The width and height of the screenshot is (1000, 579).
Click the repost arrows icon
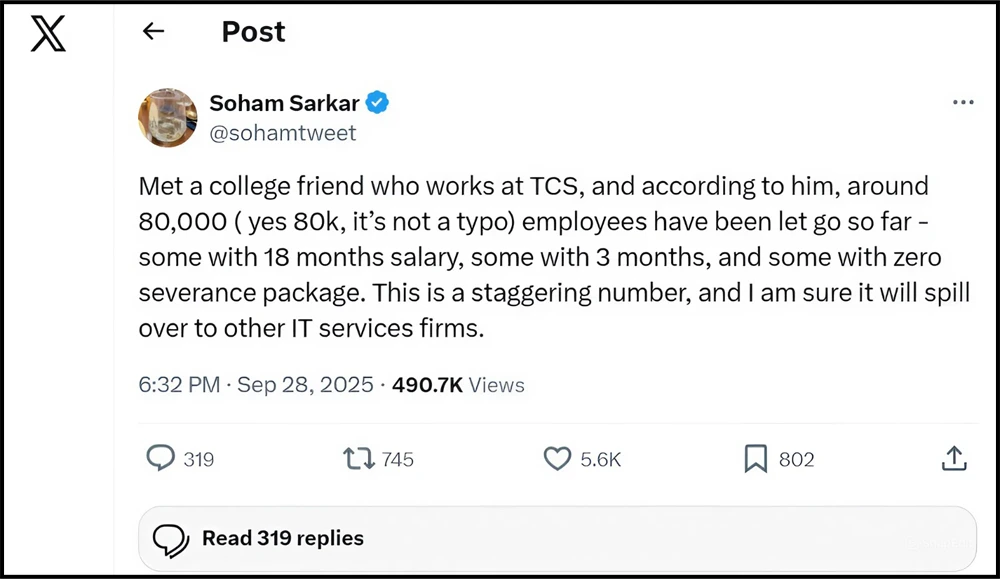pos(358,459)
